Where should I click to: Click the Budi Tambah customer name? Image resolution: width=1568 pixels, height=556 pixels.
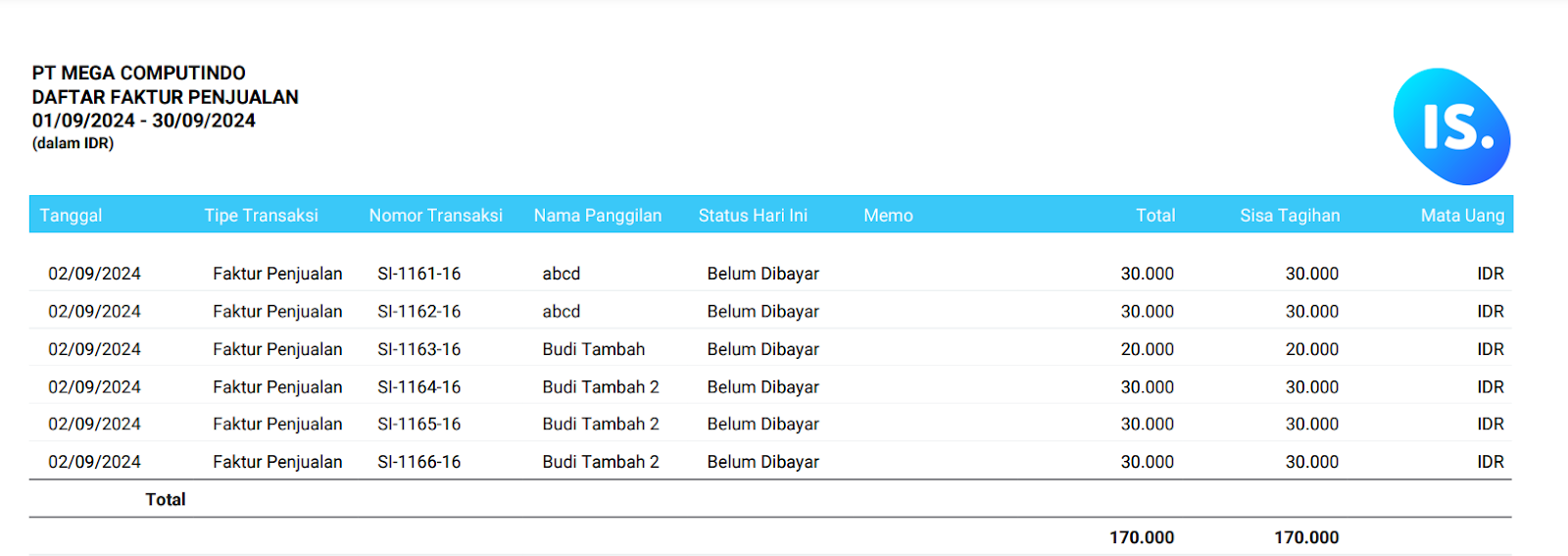click(x=594, y=349)
